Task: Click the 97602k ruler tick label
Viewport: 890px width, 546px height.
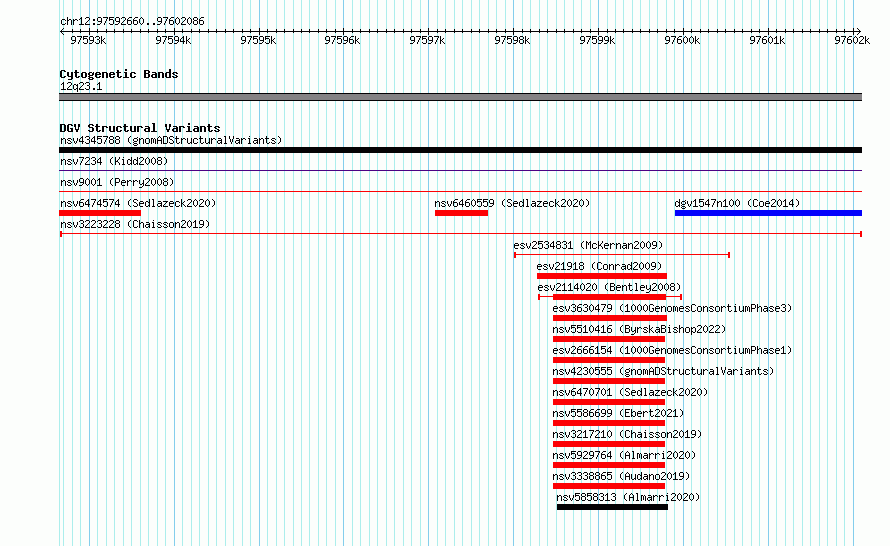Action: tap(852, 40)
